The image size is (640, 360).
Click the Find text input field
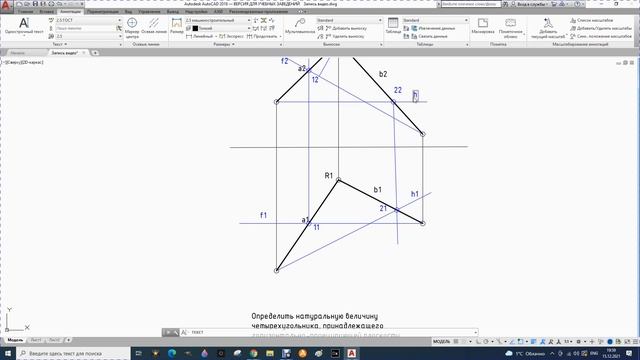point(85,28)
